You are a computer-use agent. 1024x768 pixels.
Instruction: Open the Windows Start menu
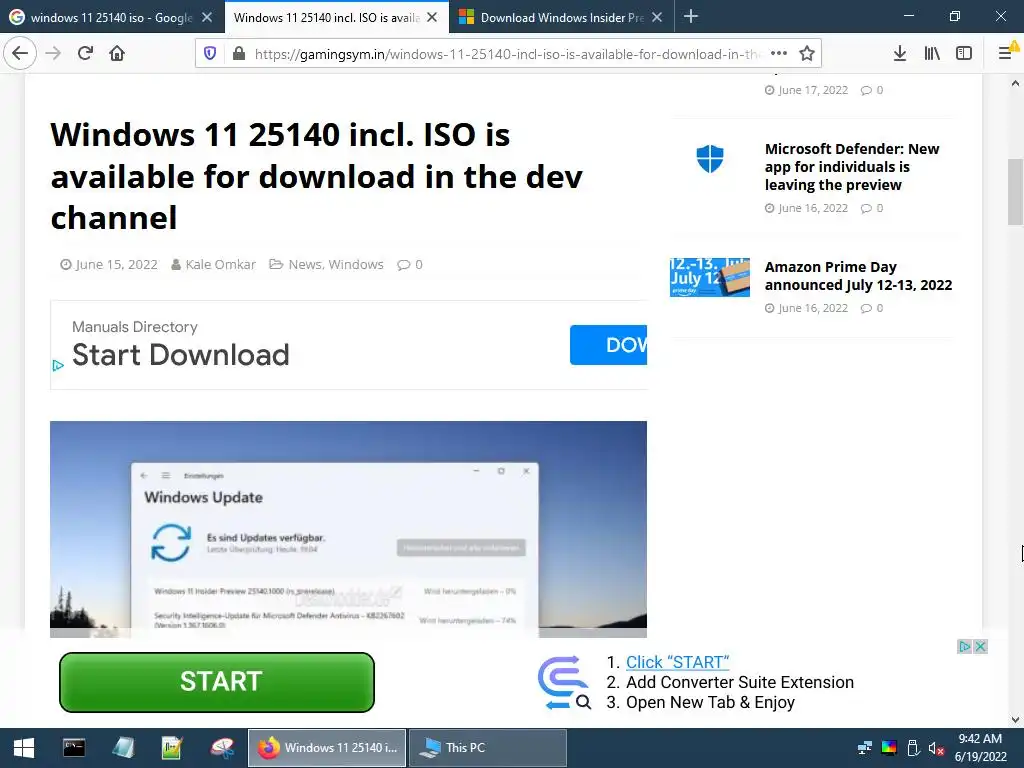24,748
